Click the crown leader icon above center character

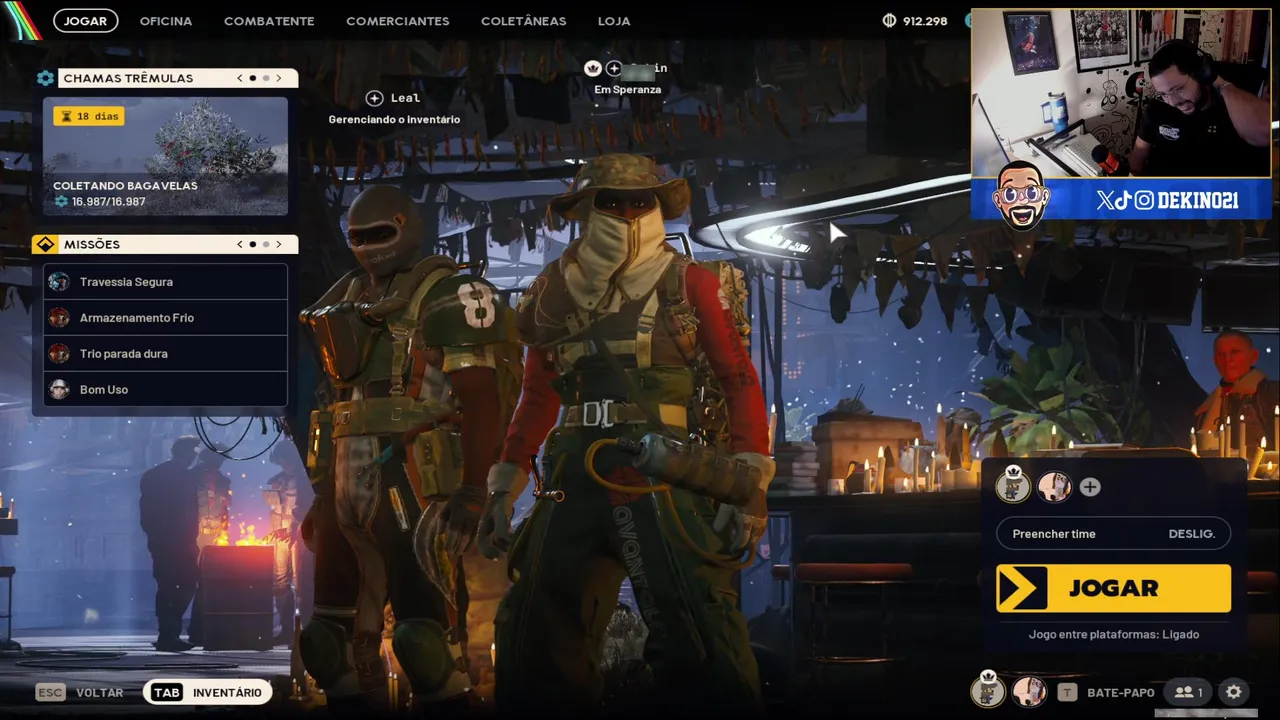point(592,68)
